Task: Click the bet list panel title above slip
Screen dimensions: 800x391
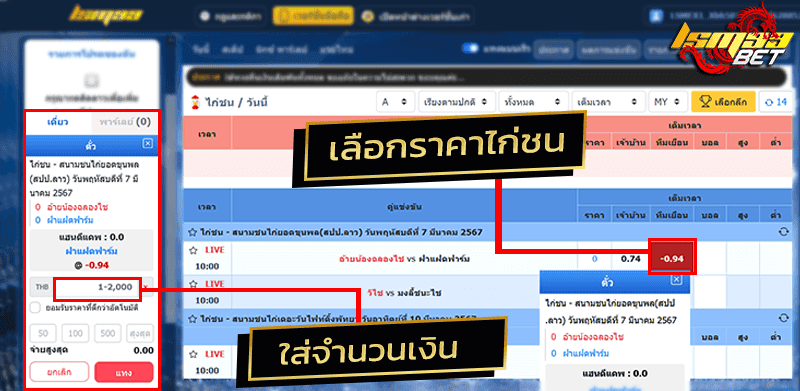Action: click(x=92, y=54)
